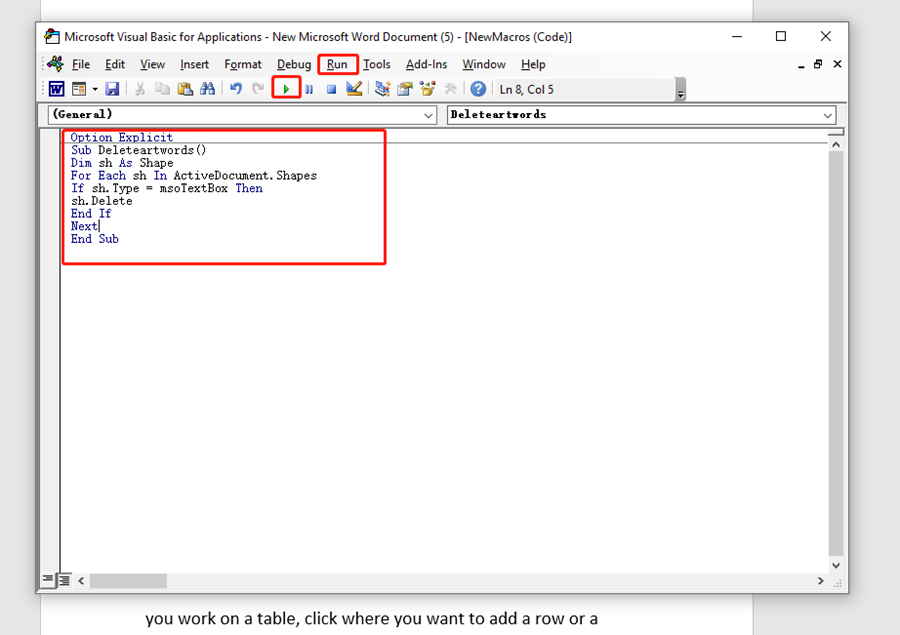Image resolution: width=900 pixels, height=635 pixels.
Task: Click the Reset (stop) toolbar icon
Action: tap(331, 88)
